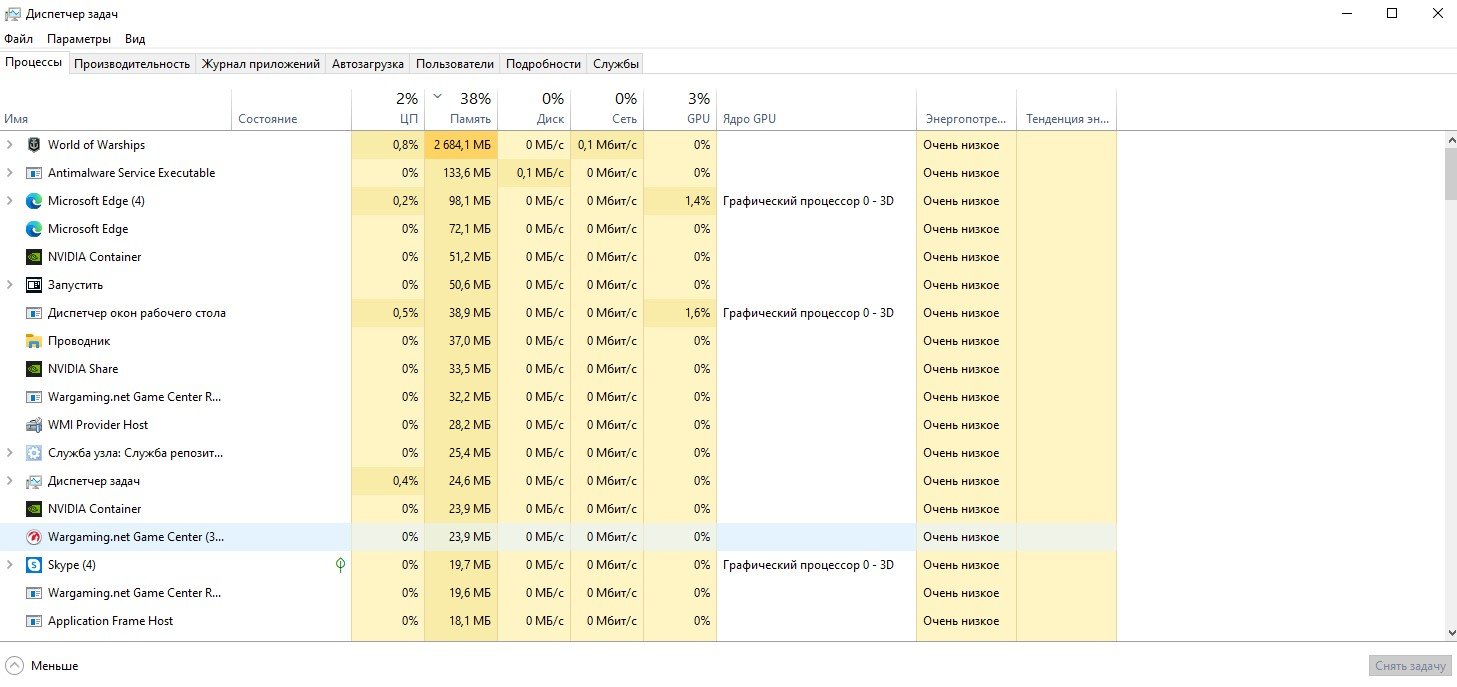Sort by the Сеть column header
The image size is (1457, 687).
pos(607,110)
